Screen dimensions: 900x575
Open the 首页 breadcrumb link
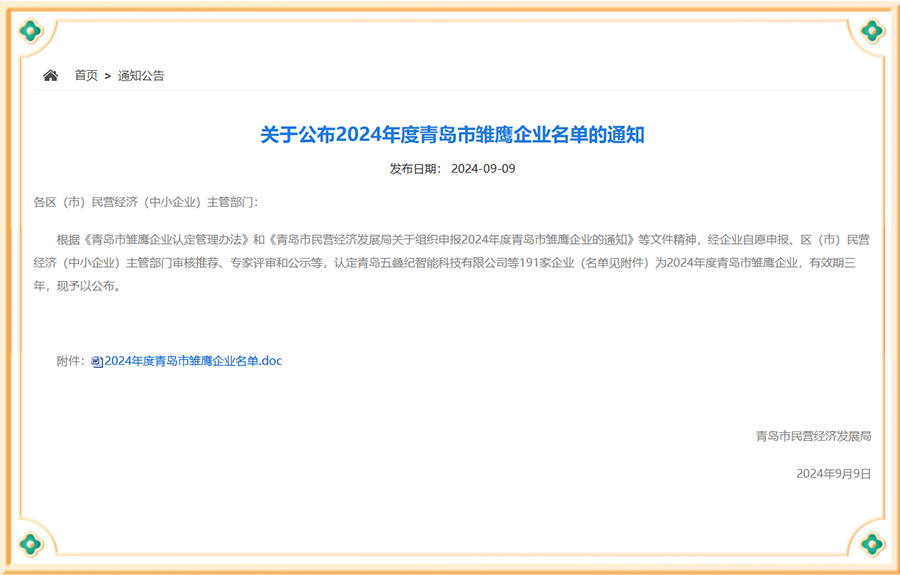(x=86, y=75)
